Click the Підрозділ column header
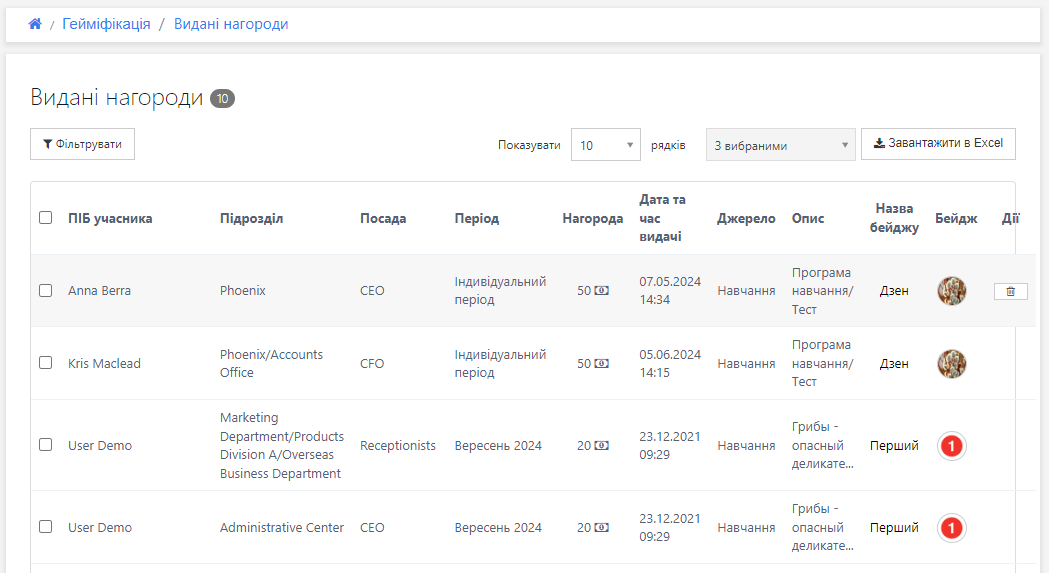Viewport: 1049px width, 573px height. (252, 218)
